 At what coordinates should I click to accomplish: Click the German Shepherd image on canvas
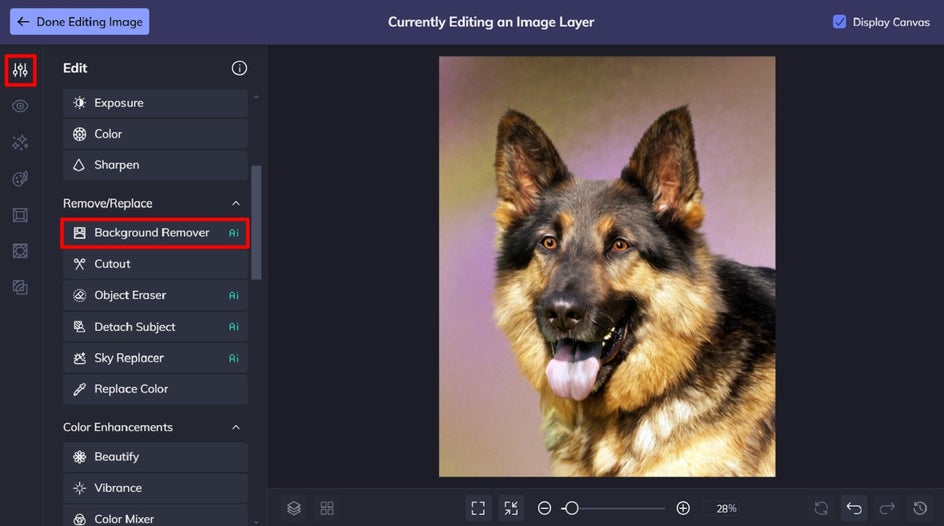coord(607,267)
